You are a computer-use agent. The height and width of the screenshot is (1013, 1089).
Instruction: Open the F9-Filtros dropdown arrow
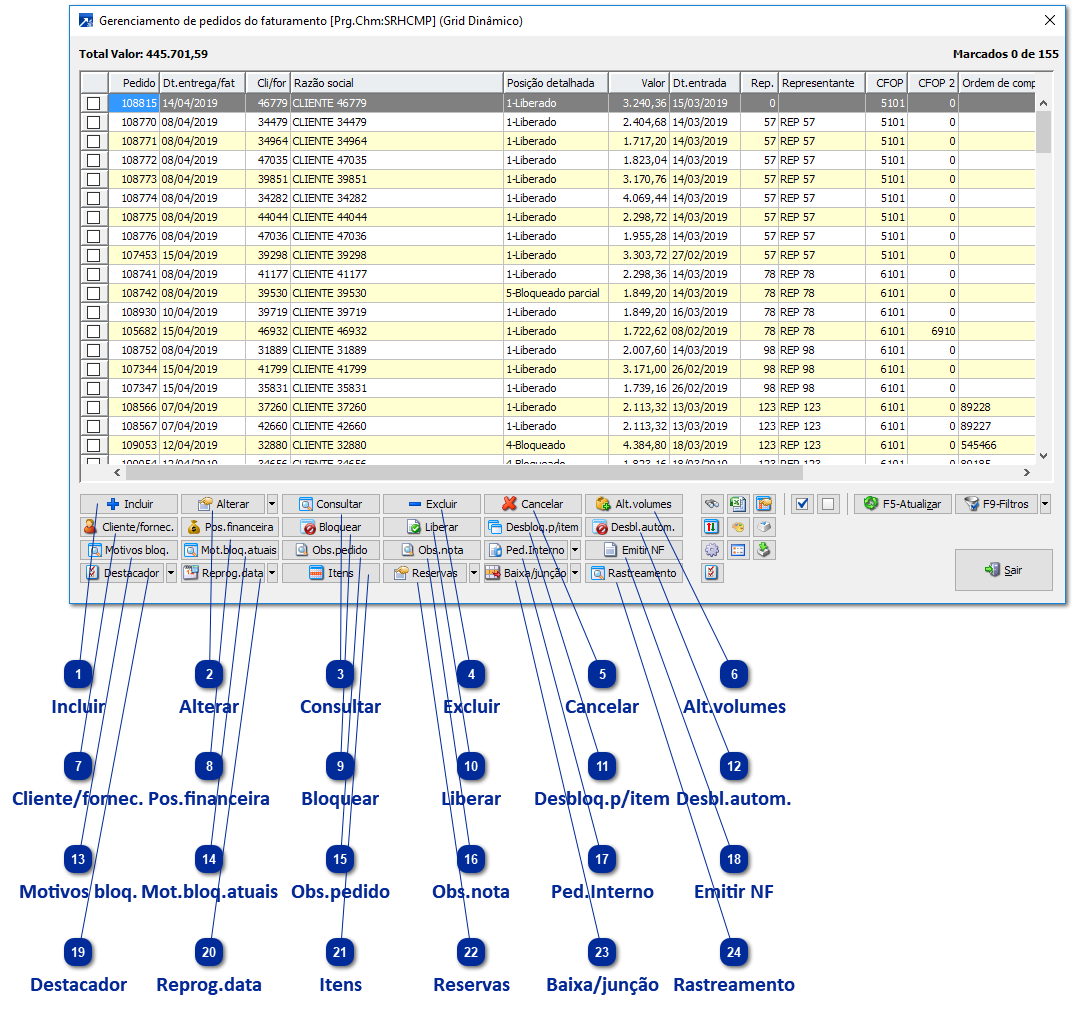tap(1045, 504)
